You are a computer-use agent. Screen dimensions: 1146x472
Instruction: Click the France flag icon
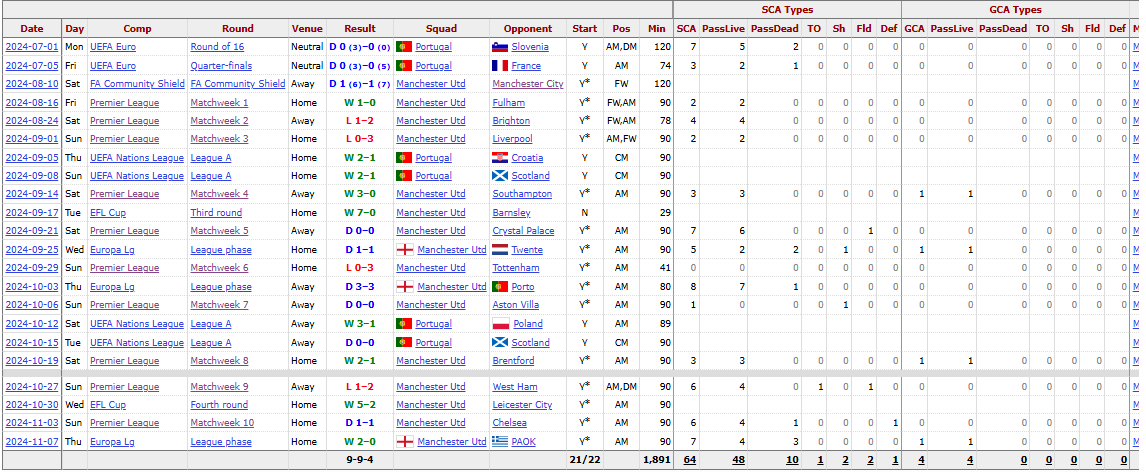click(501, 66)
